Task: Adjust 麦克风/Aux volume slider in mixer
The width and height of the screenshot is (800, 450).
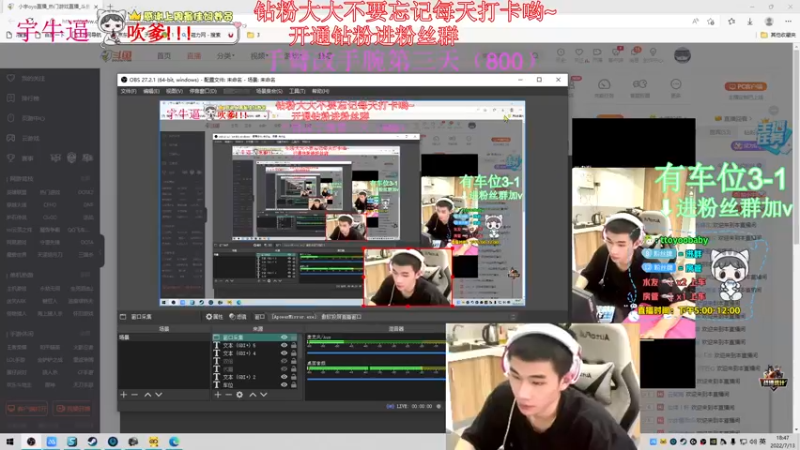Action: click(x=377, y=353)
